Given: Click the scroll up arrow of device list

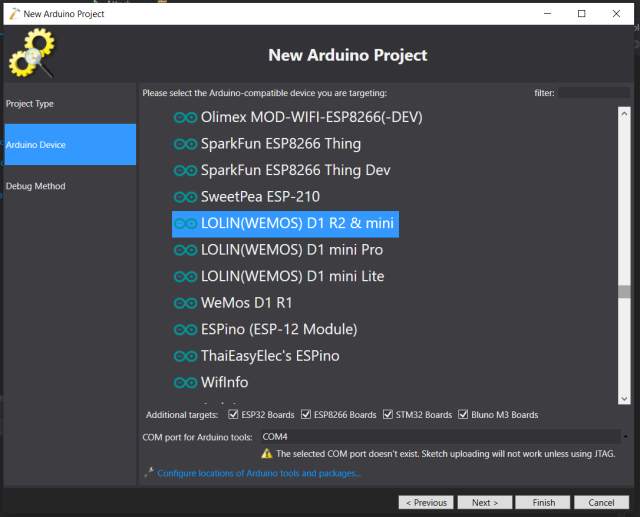Looking at the screenshot, I should 624,113.
